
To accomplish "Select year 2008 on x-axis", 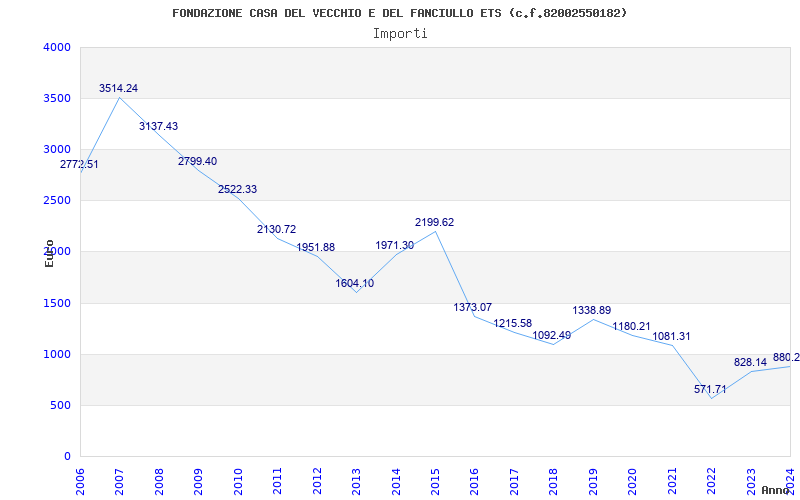I will click(x=159, y=481).
